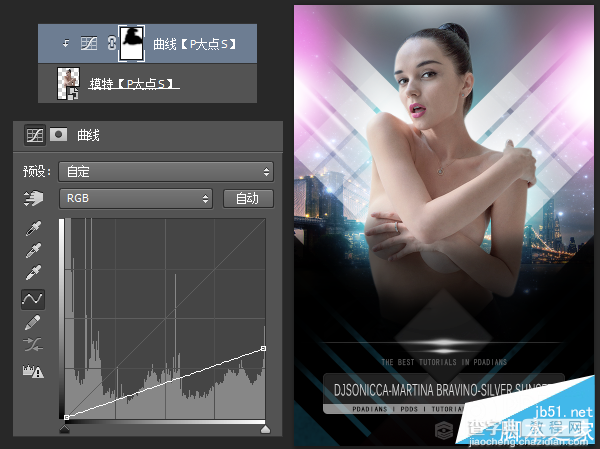Click the white input slider triangle
Viewport: 600px width, 449px height.
point(265,429)
